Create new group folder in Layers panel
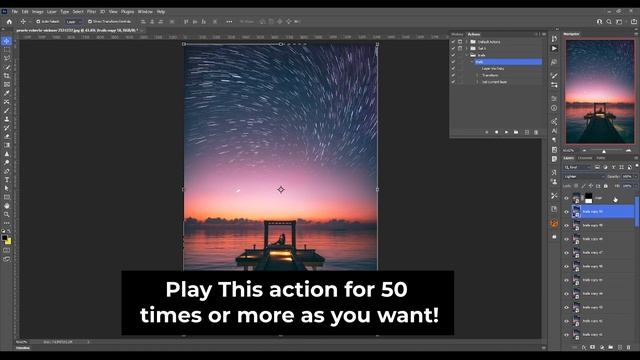 coord(611,347)
